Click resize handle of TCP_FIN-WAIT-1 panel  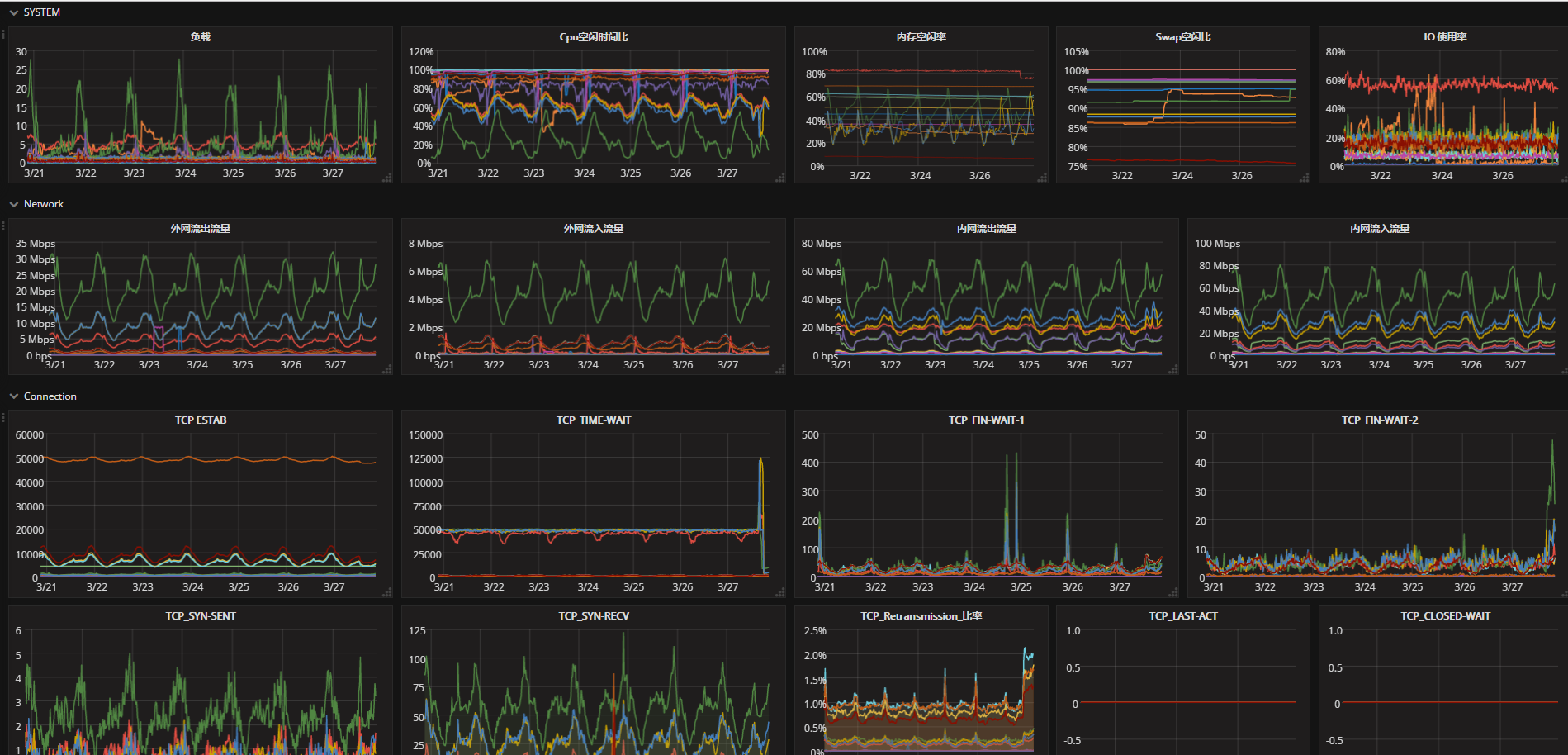point(1173,592)
